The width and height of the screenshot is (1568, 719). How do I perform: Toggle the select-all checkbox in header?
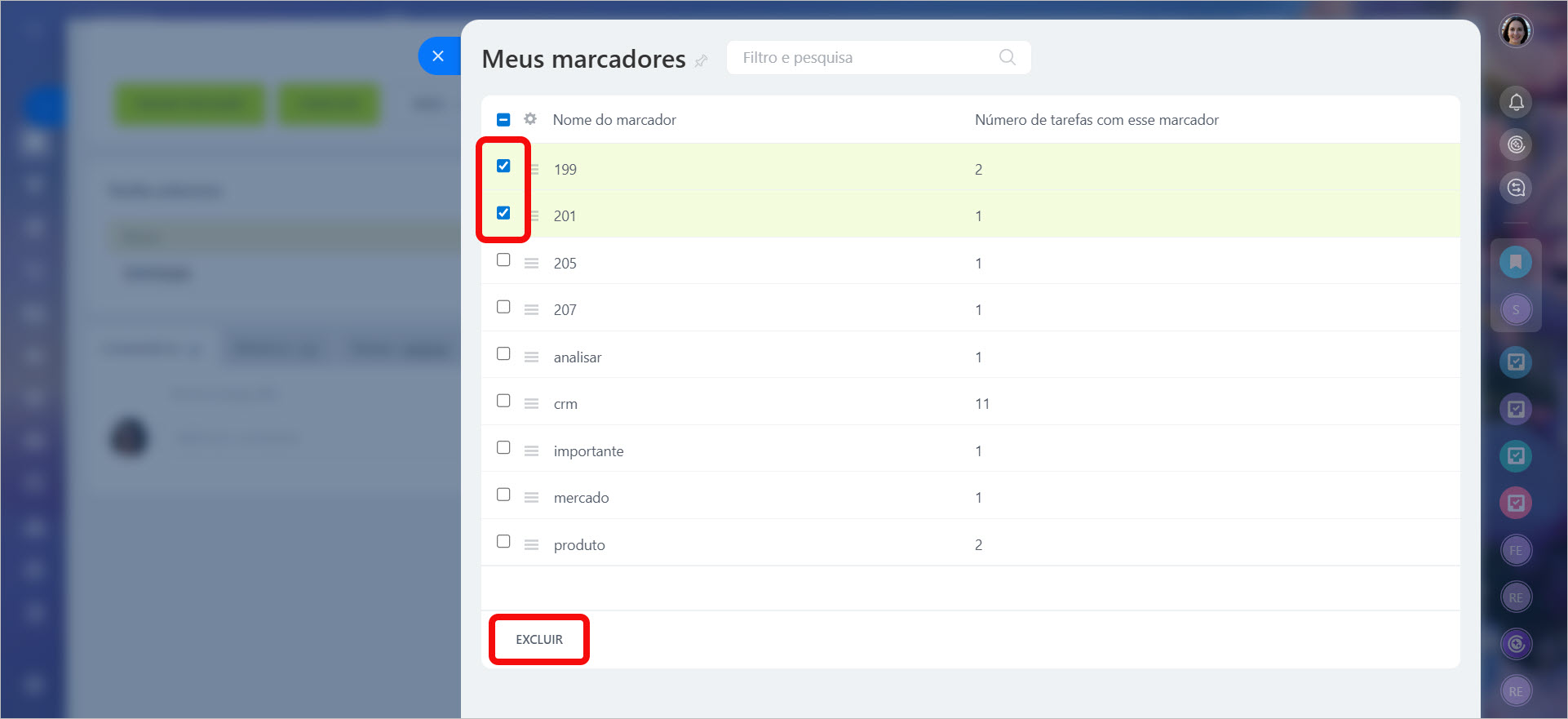(503, 120)
